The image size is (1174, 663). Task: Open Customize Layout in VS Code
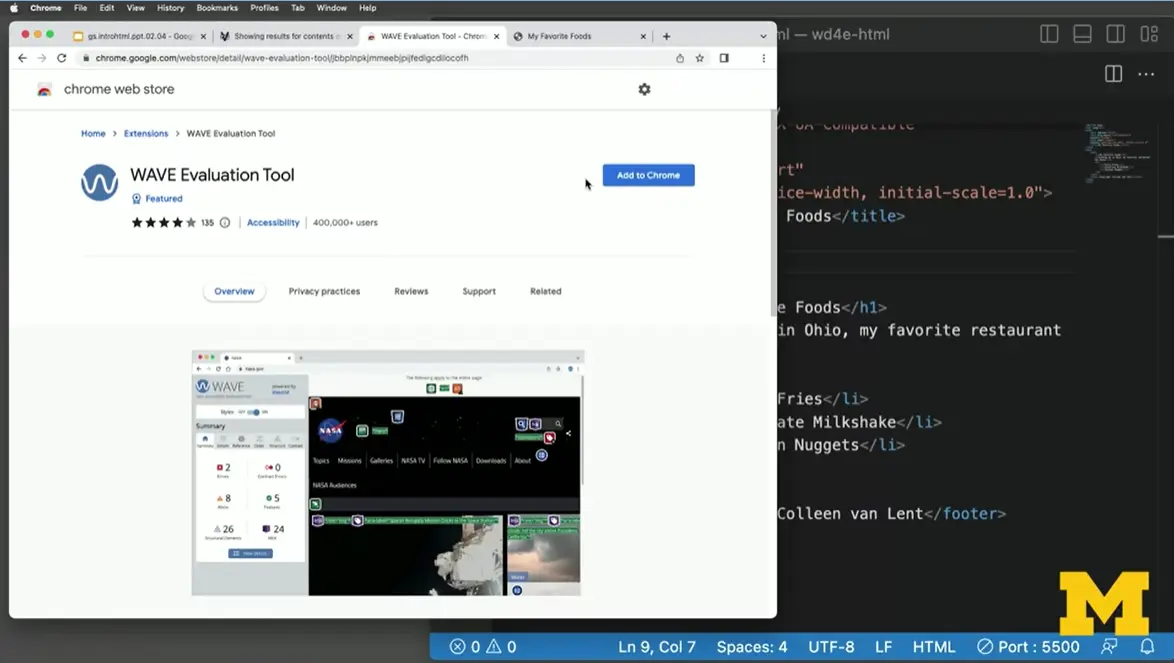tap(1148, 33)
